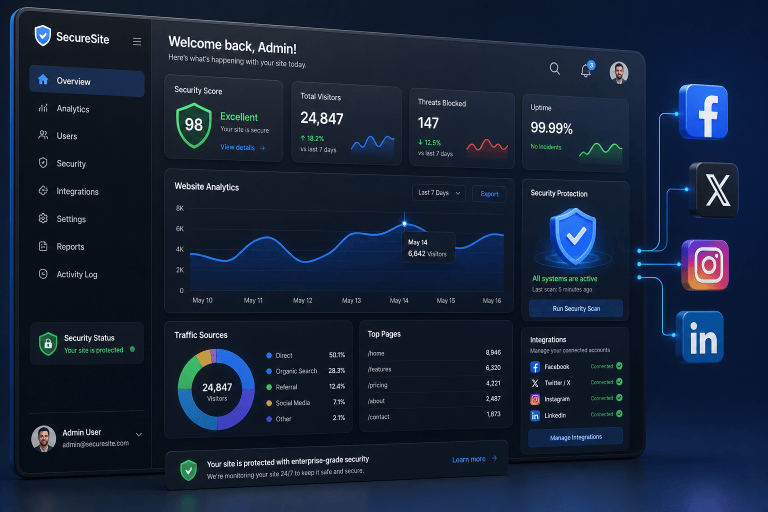
Task: Click the Direct legend blue dot
Action: pos(269,355)
